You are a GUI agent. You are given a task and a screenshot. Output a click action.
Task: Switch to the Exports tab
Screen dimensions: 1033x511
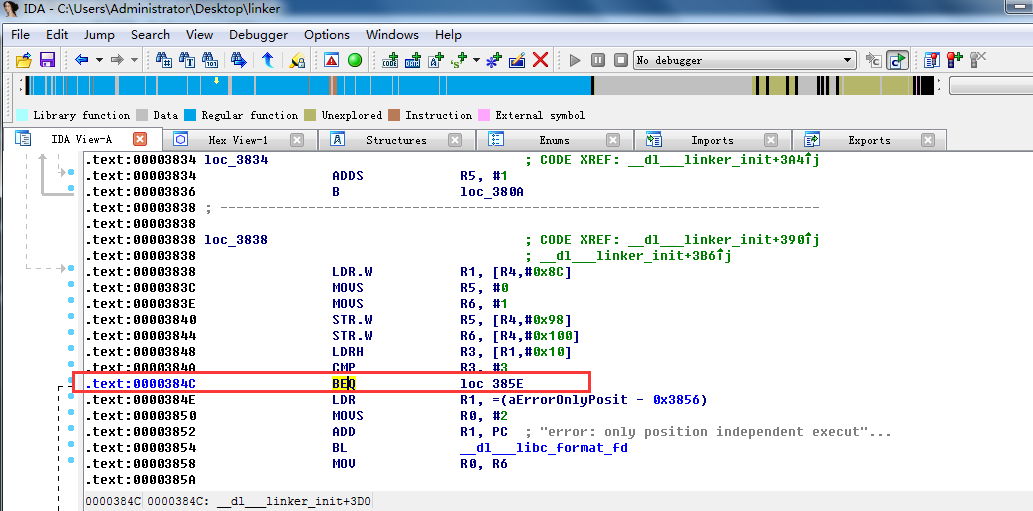click(x=869, y=140)
